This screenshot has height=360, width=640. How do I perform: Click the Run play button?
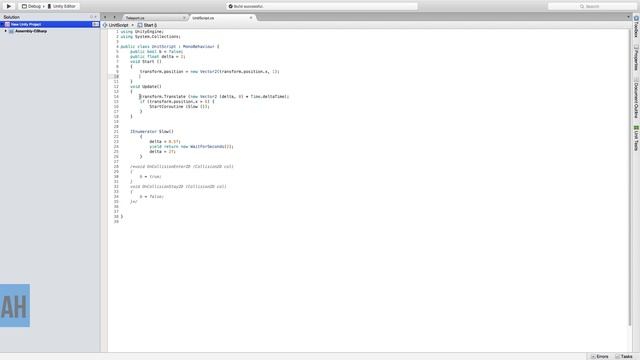coord(9,6)
